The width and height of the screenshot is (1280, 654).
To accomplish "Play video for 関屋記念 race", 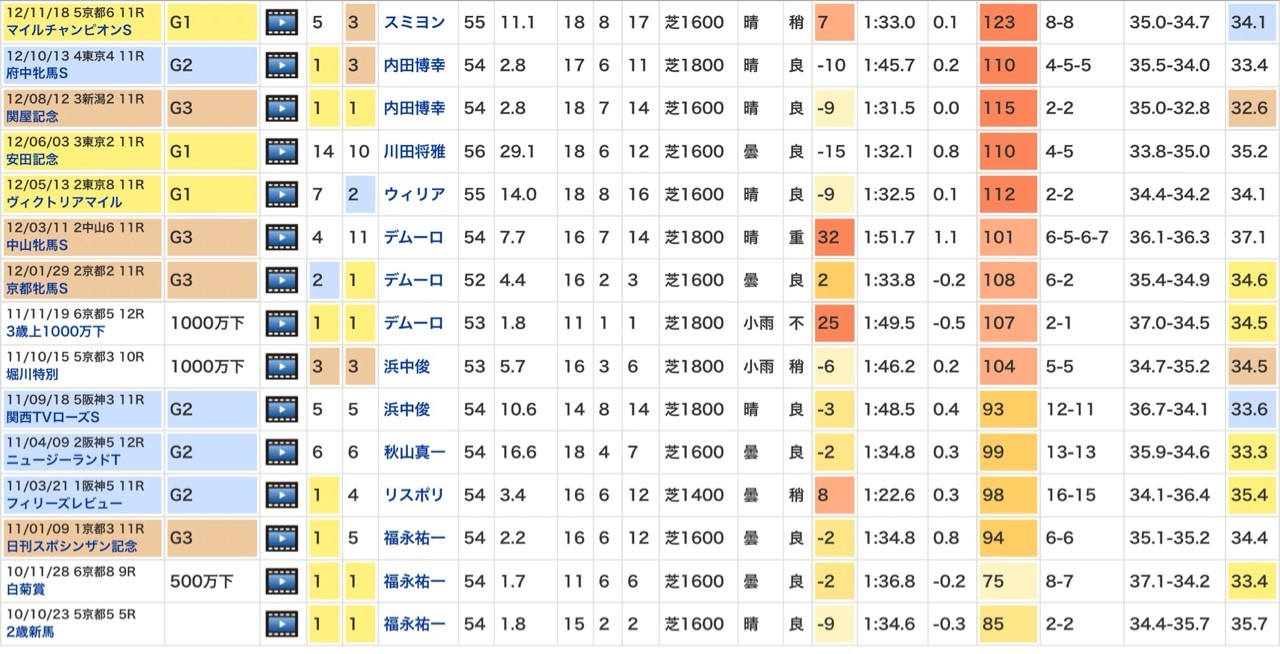I will (282, 108).
